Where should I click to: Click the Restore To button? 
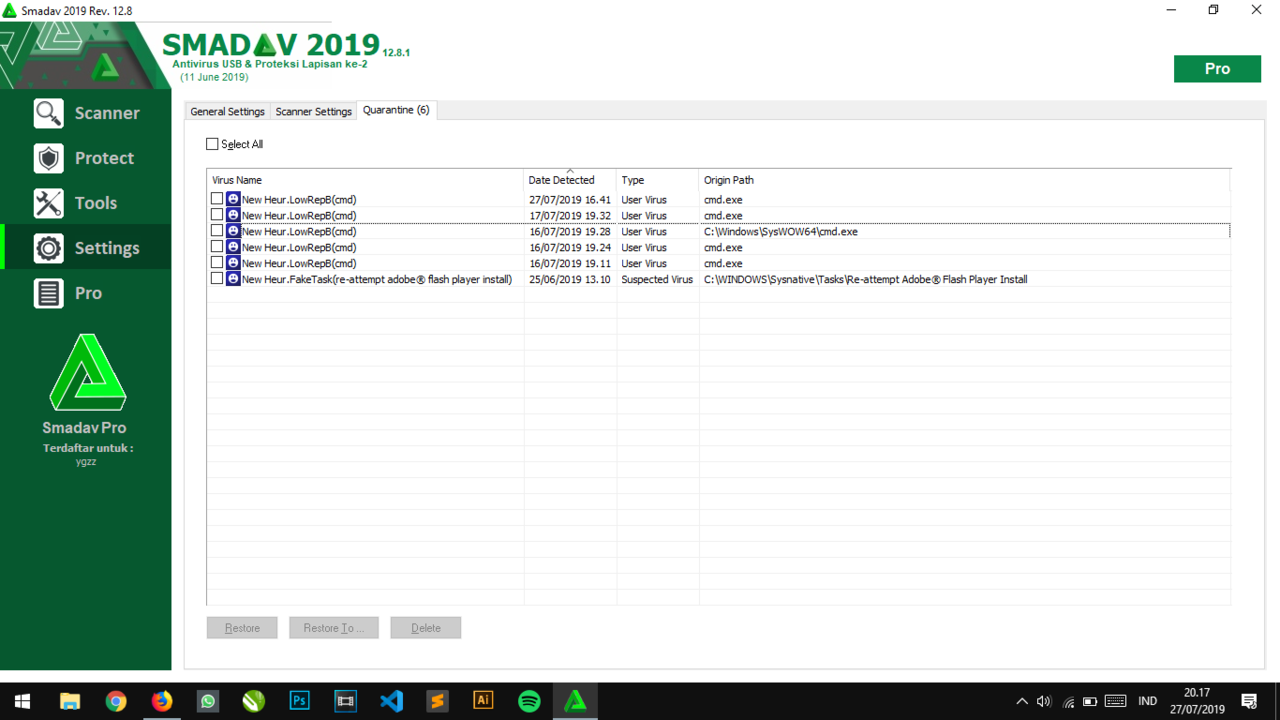[334, 628]
